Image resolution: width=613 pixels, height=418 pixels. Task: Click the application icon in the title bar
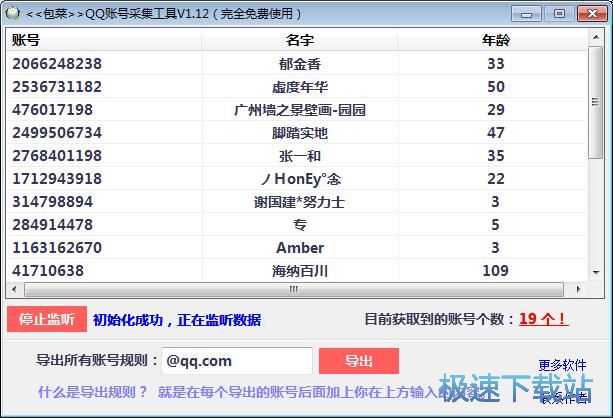[x=13, y=13]
